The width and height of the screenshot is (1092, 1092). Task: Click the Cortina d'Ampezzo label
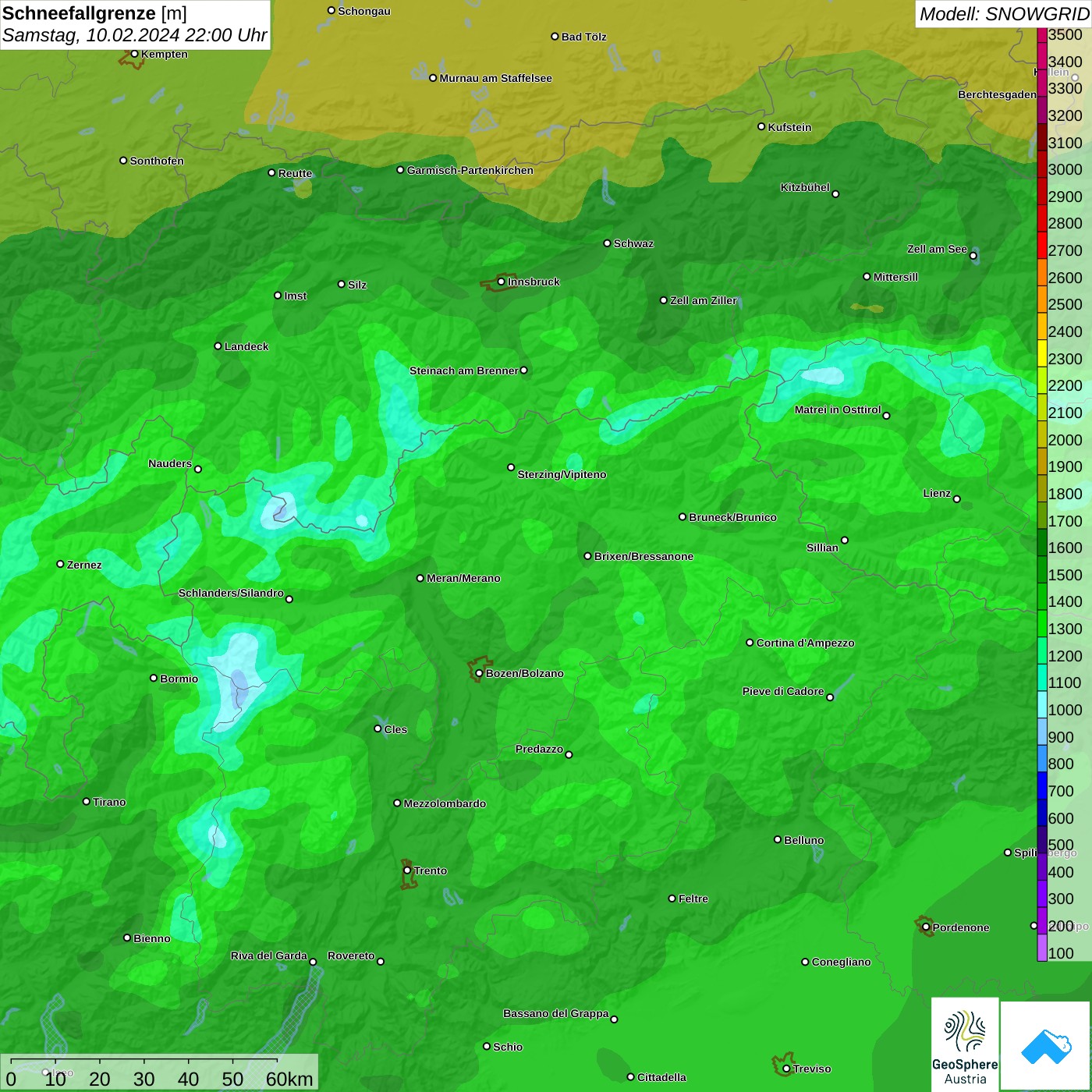[805, 643]
